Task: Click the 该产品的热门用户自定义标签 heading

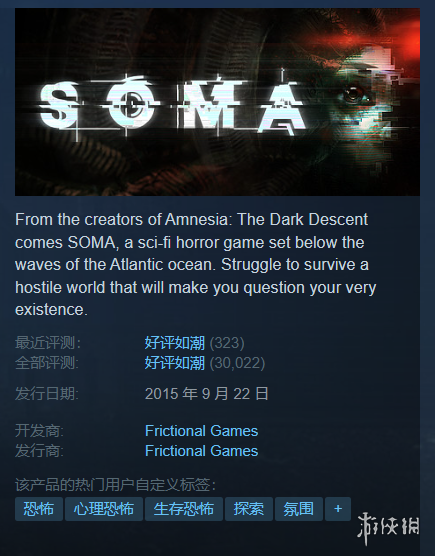Action: 116,485
